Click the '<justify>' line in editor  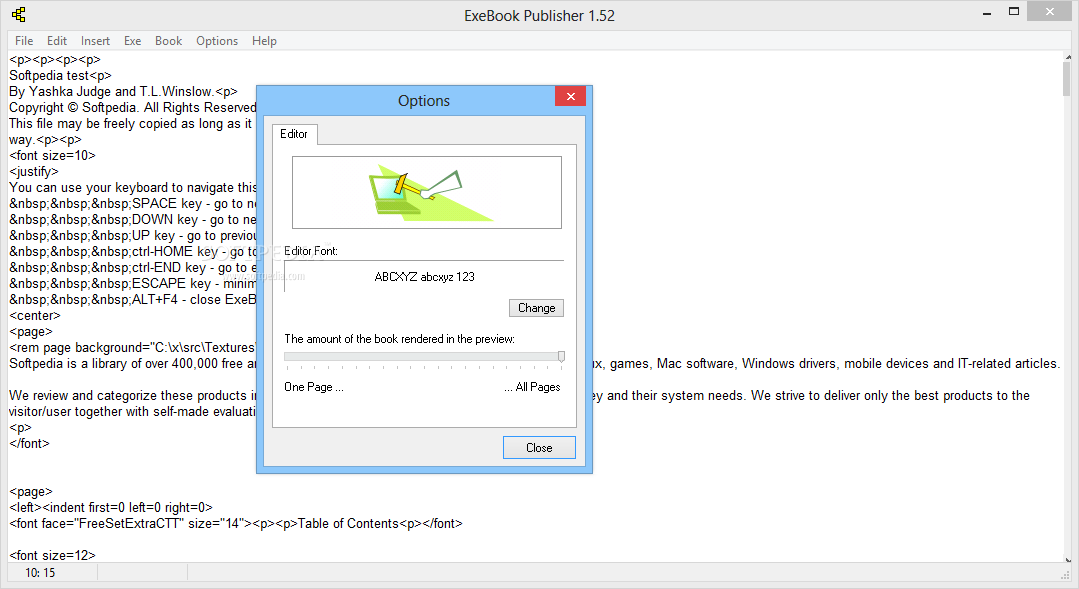[34, 171]
